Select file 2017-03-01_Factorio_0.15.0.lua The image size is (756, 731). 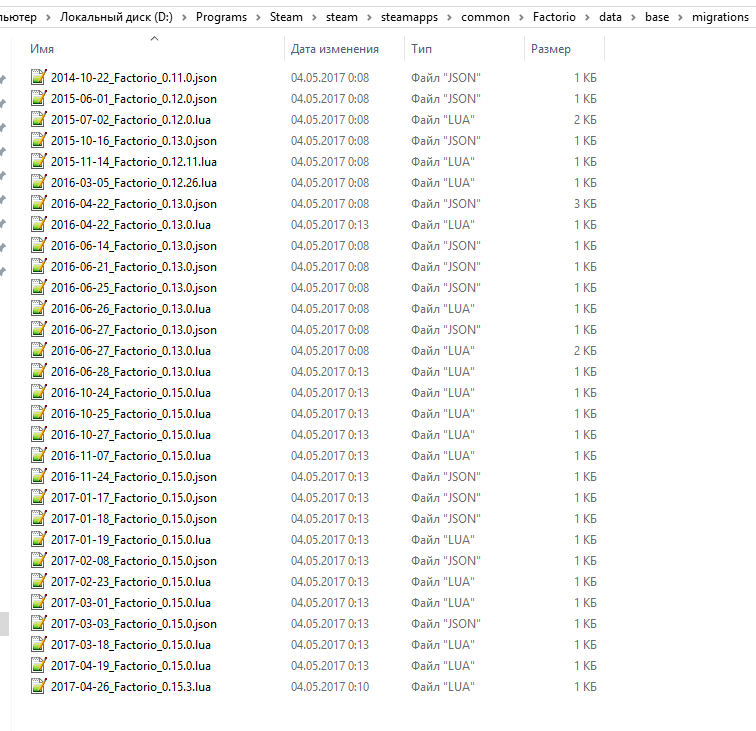(131, 603)
